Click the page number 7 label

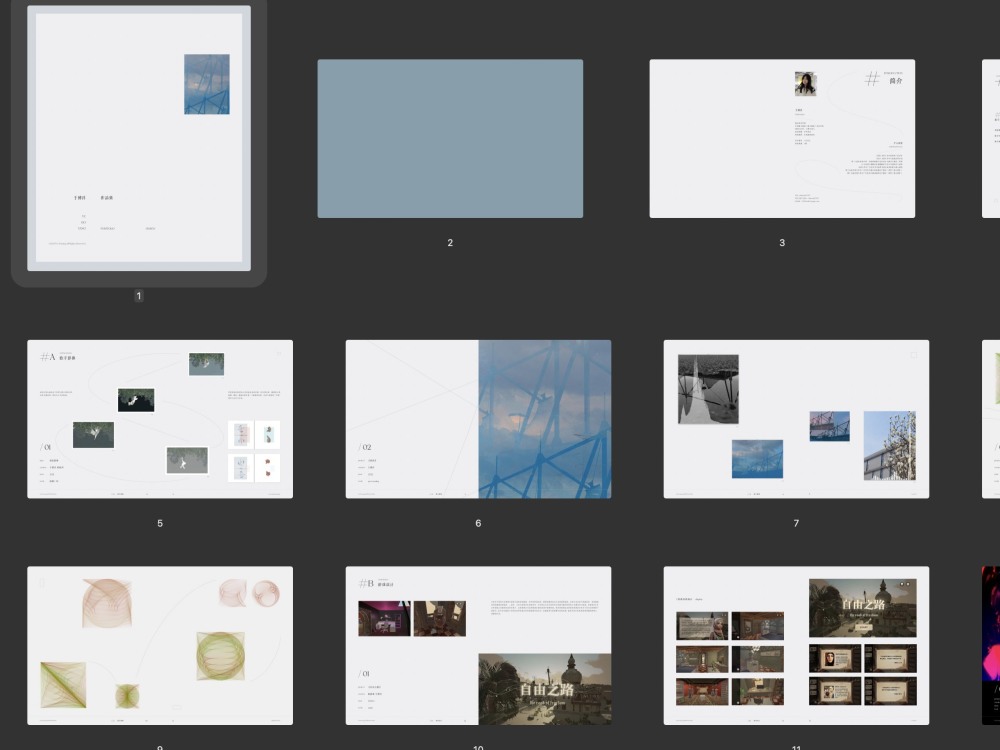click(796, 523)
